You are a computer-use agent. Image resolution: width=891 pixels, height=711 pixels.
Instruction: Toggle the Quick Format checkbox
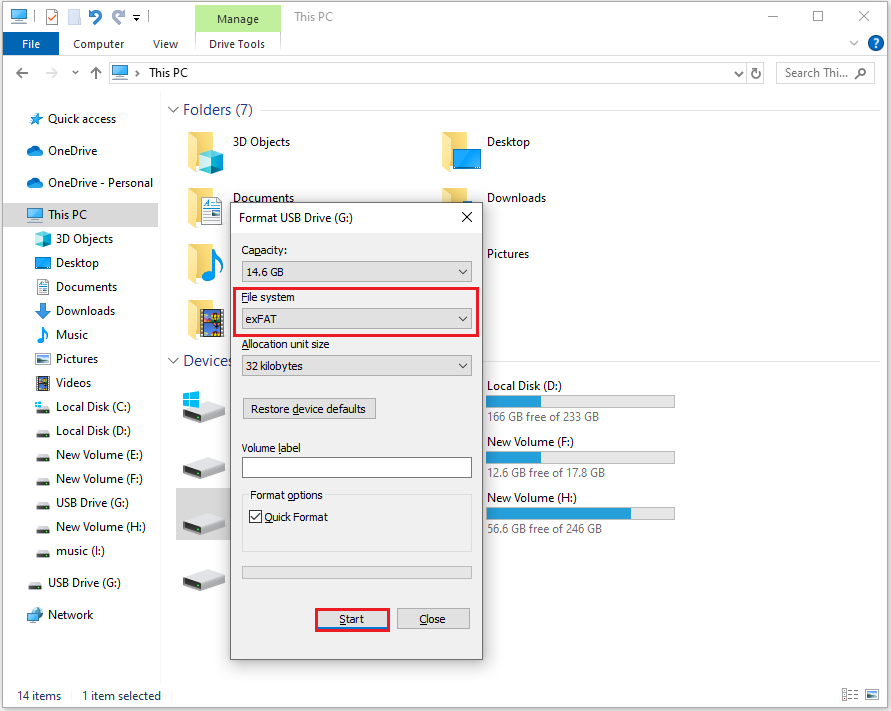(x=256, y=517)
